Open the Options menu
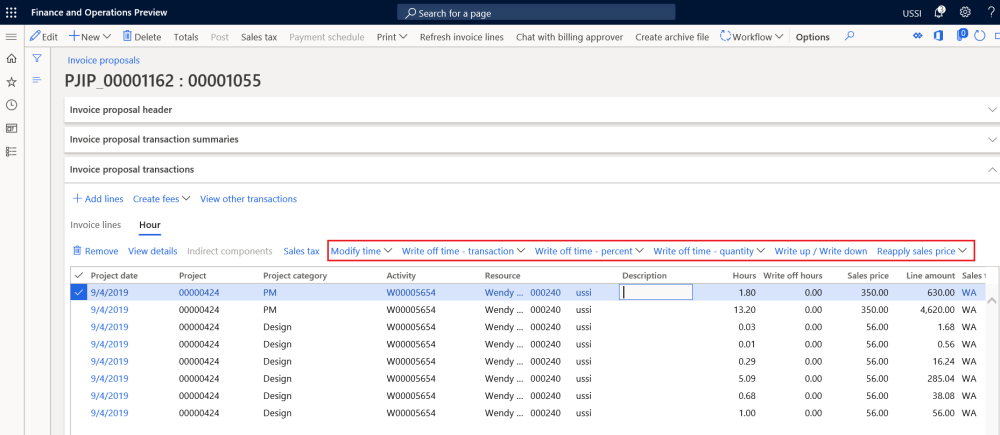 (812, 37)
